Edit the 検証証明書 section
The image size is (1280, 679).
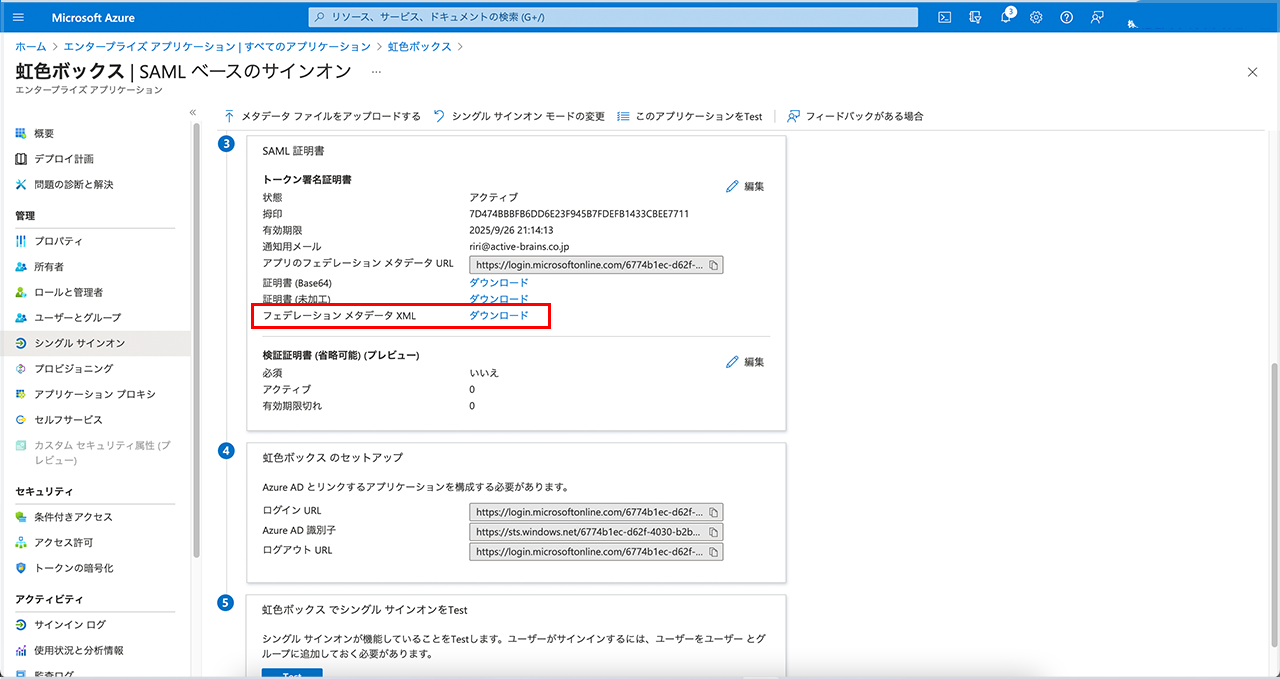point(745,362)
